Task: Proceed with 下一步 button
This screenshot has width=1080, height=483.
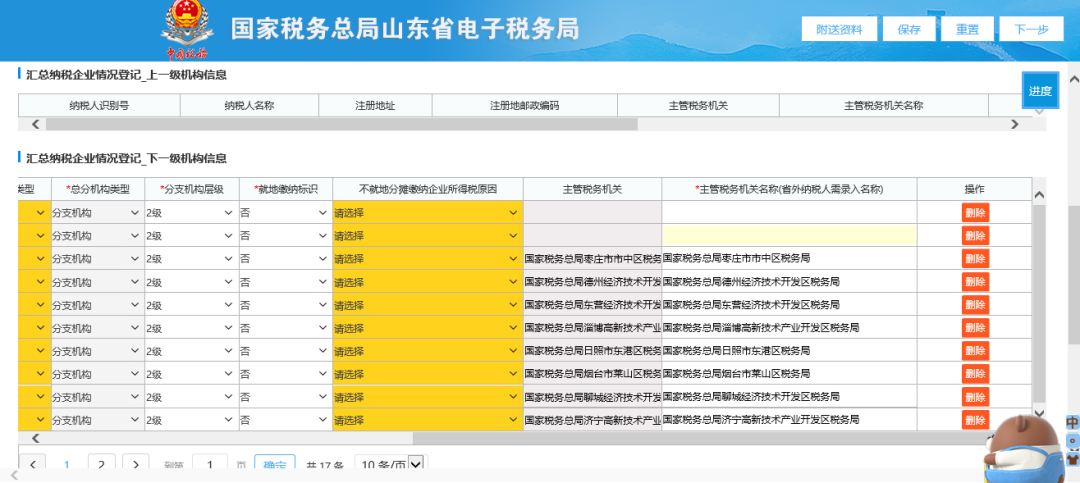Action: [x=1031, y=30]
